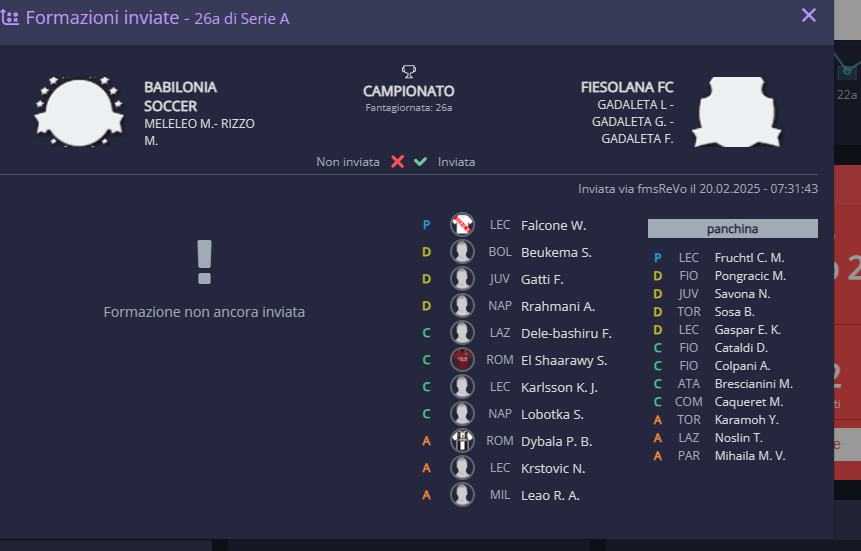The width and height of the screenshot is (861, 551).
Task: Click the red X 'Non inviata' icon
Action: pyautogui.click(x=397, y=161)
